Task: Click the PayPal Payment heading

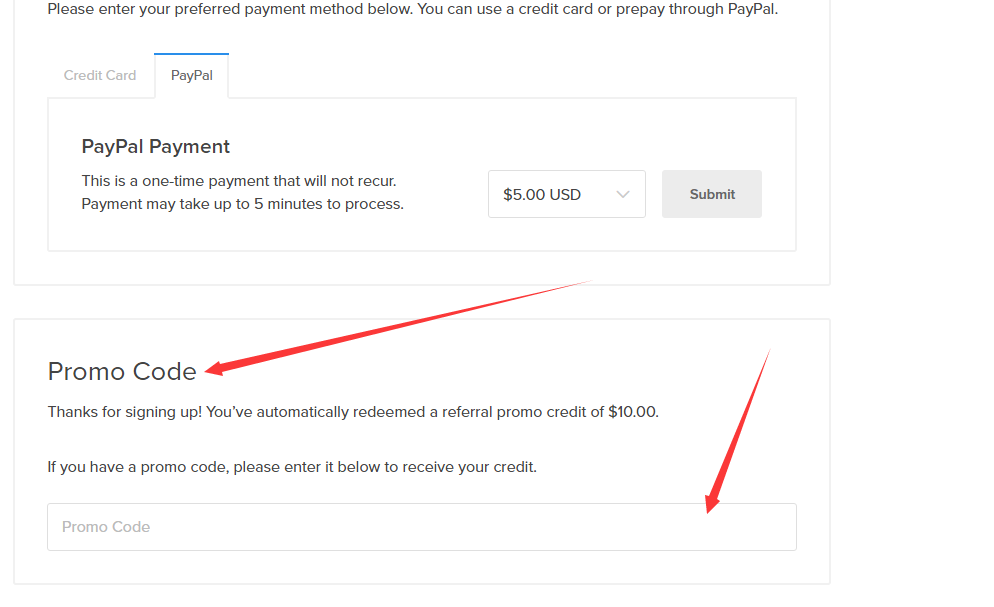Action: 156,147
